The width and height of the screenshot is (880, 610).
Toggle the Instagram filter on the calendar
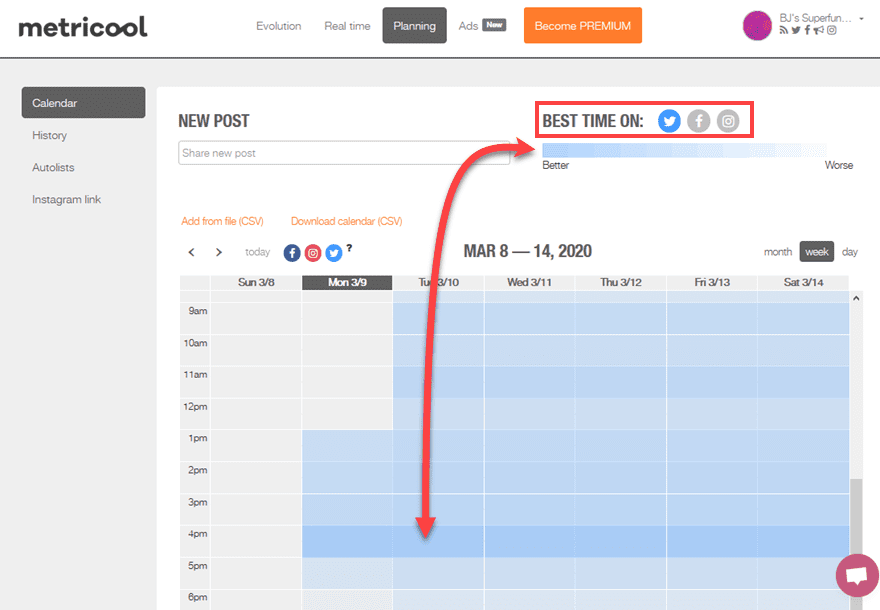coord(312,253)
